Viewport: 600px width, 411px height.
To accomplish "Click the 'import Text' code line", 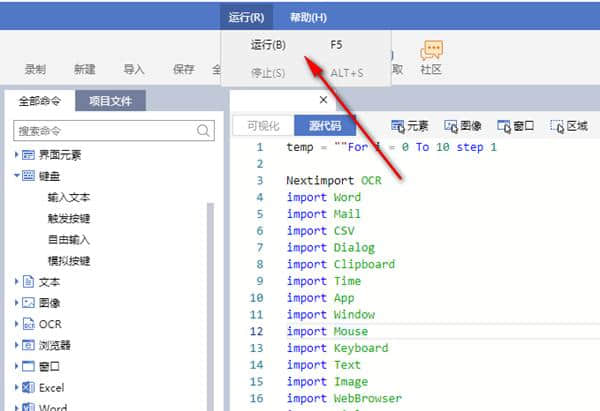I will pos(324,365).
